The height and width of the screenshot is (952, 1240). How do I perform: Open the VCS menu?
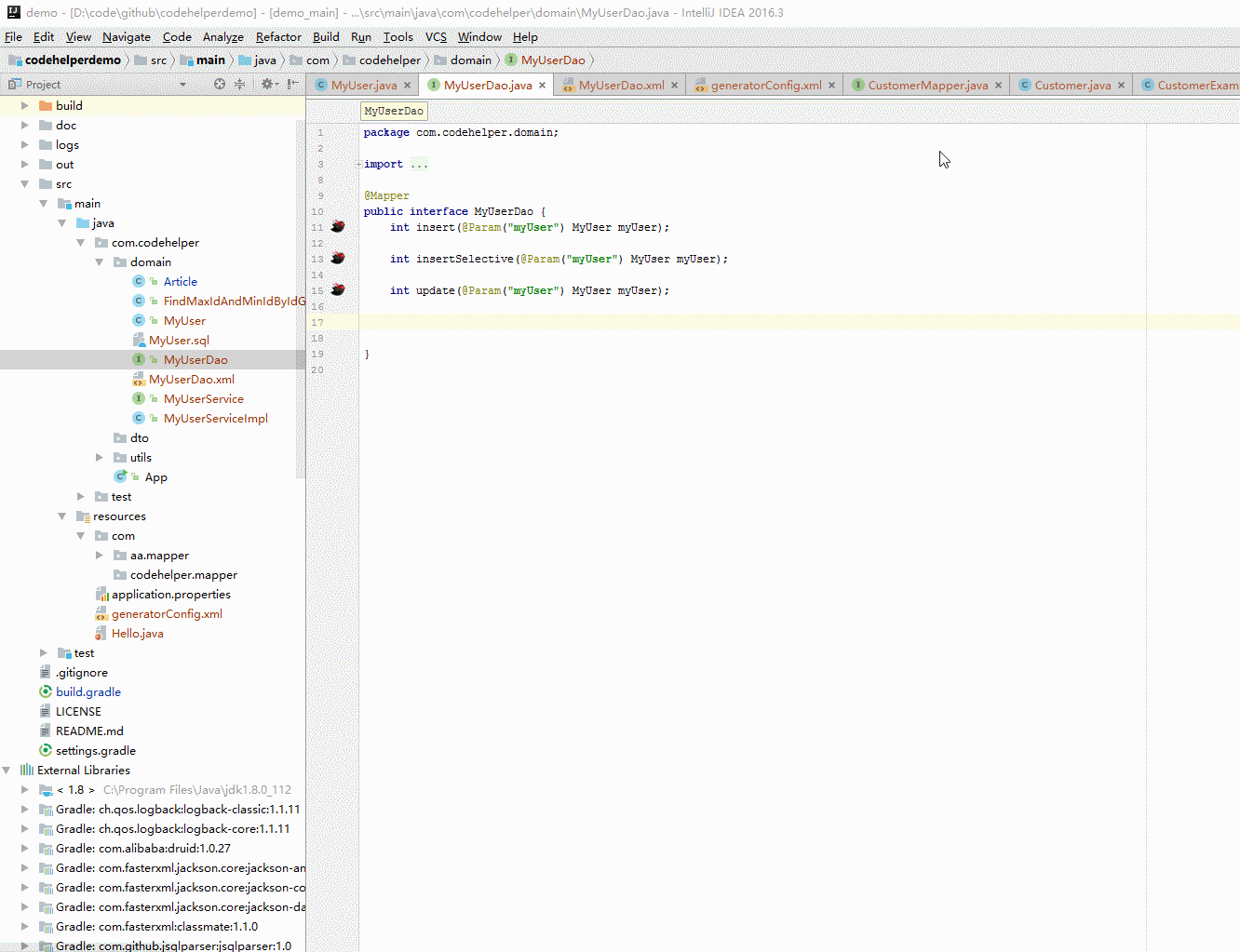(436, 37)
